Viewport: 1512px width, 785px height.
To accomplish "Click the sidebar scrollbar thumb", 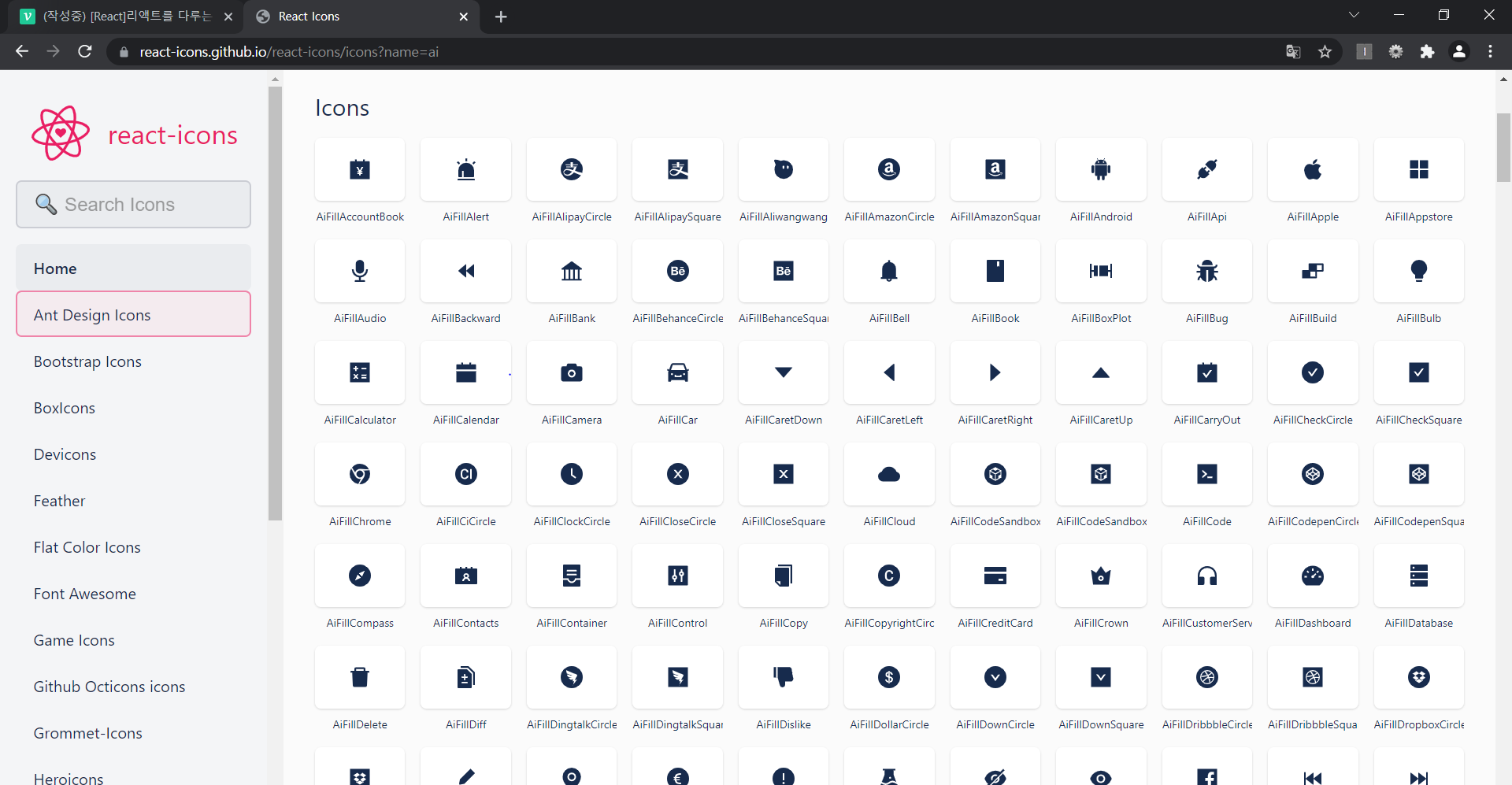I will point(275,303).
